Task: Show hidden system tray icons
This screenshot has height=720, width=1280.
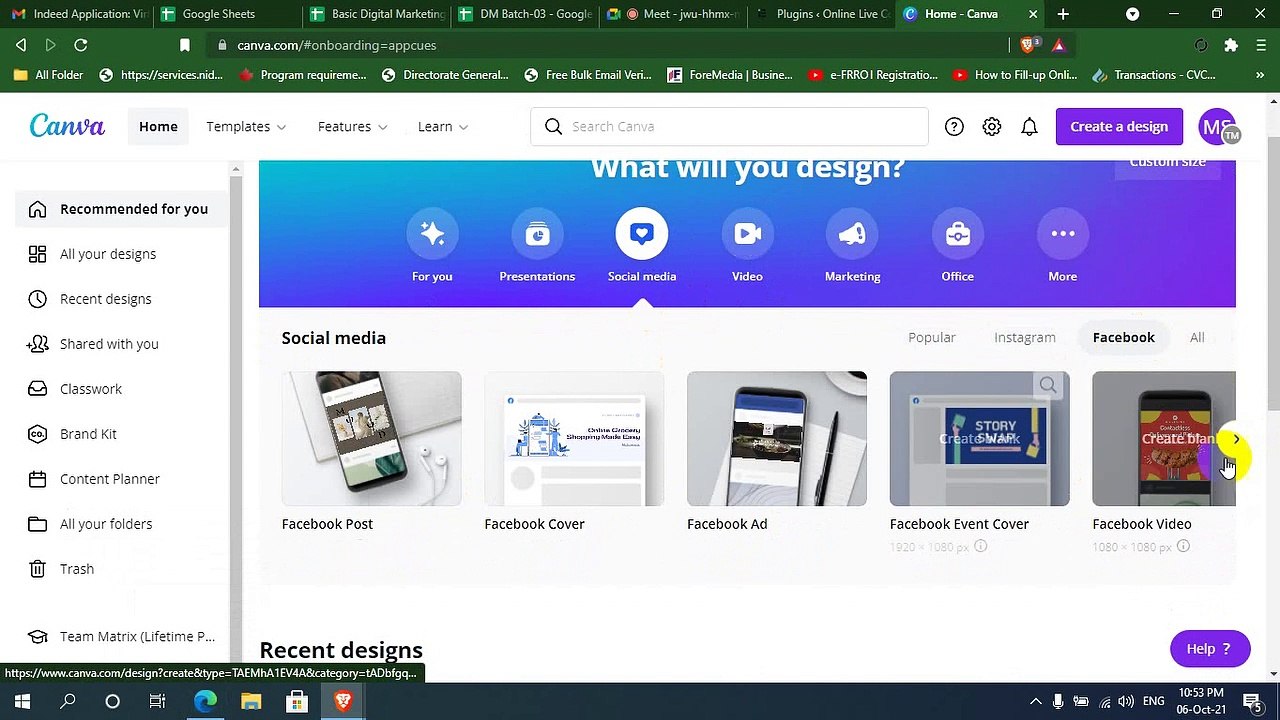Action: tap(1036, 701)
